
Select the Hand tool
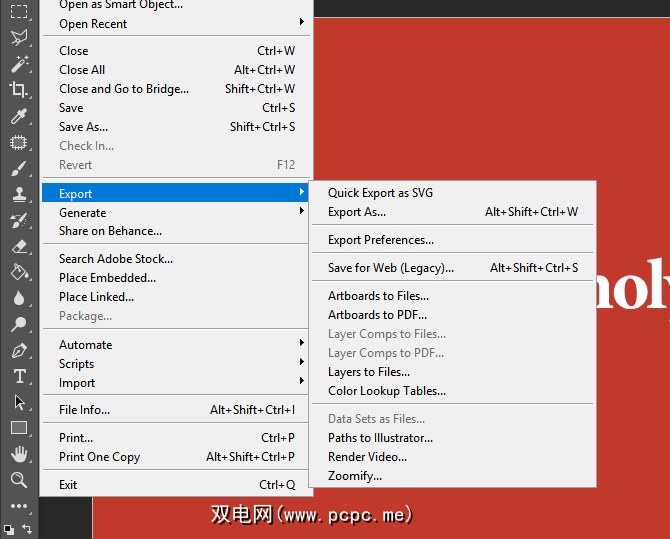coord(19,454)
